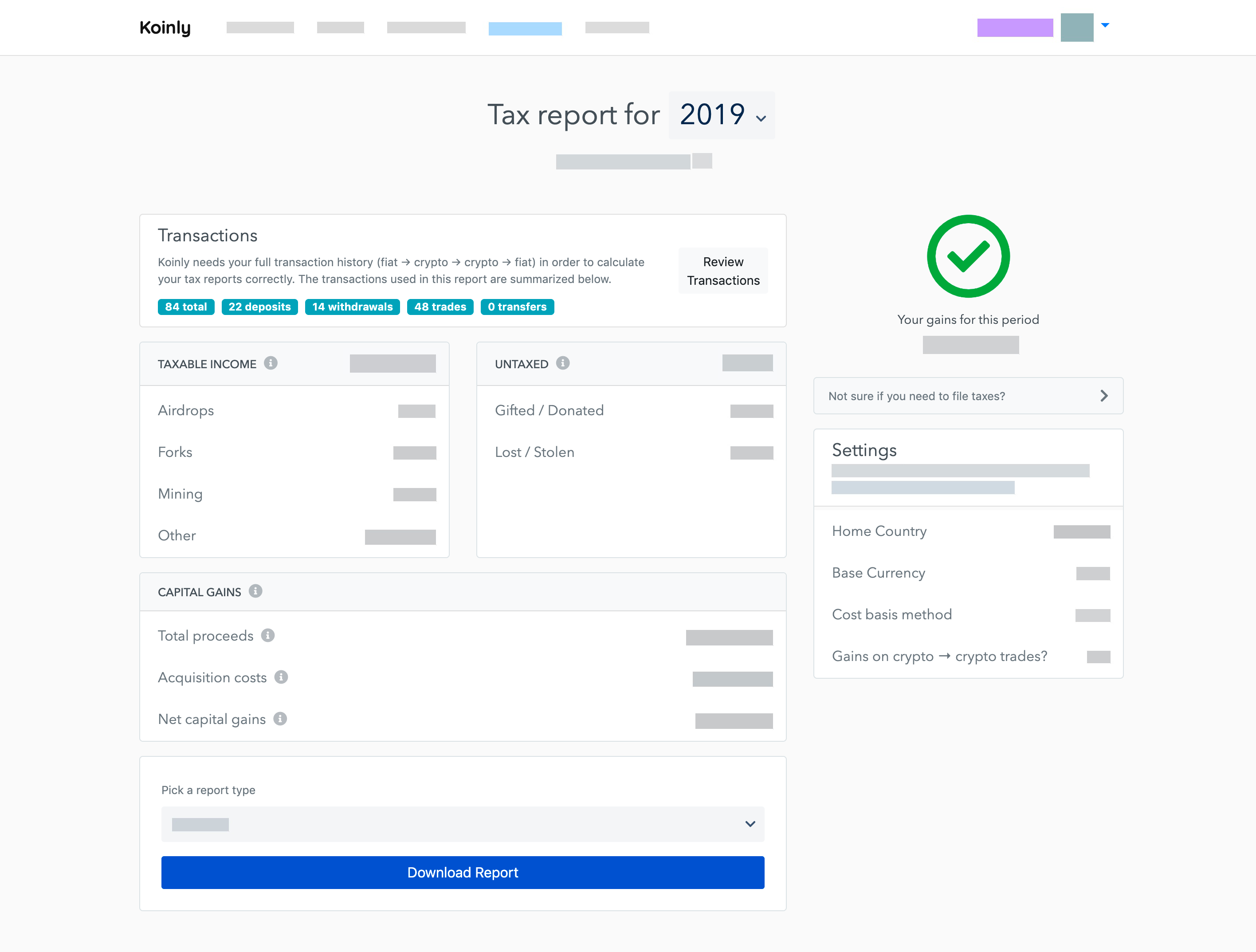Select the highlighted blue navigation tab
The height and width of the screenshot is (952, 1256).
(x=525, y=28)
